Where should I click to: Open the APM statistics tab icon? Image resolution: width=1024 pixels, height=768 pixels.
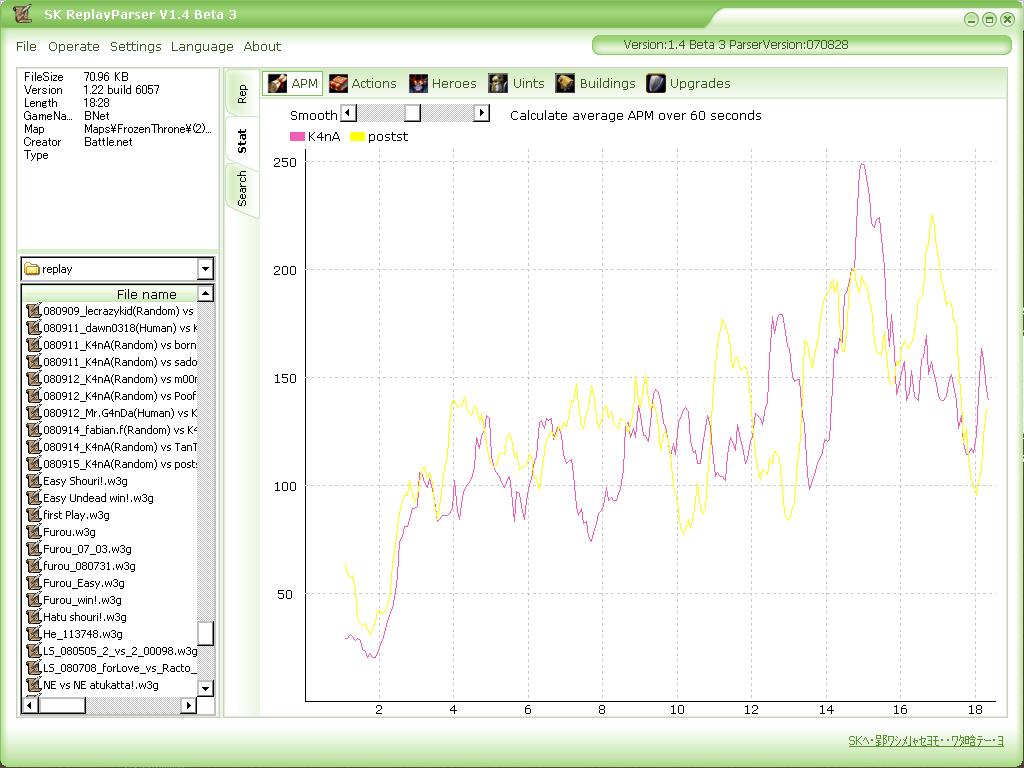click(278, 83)
